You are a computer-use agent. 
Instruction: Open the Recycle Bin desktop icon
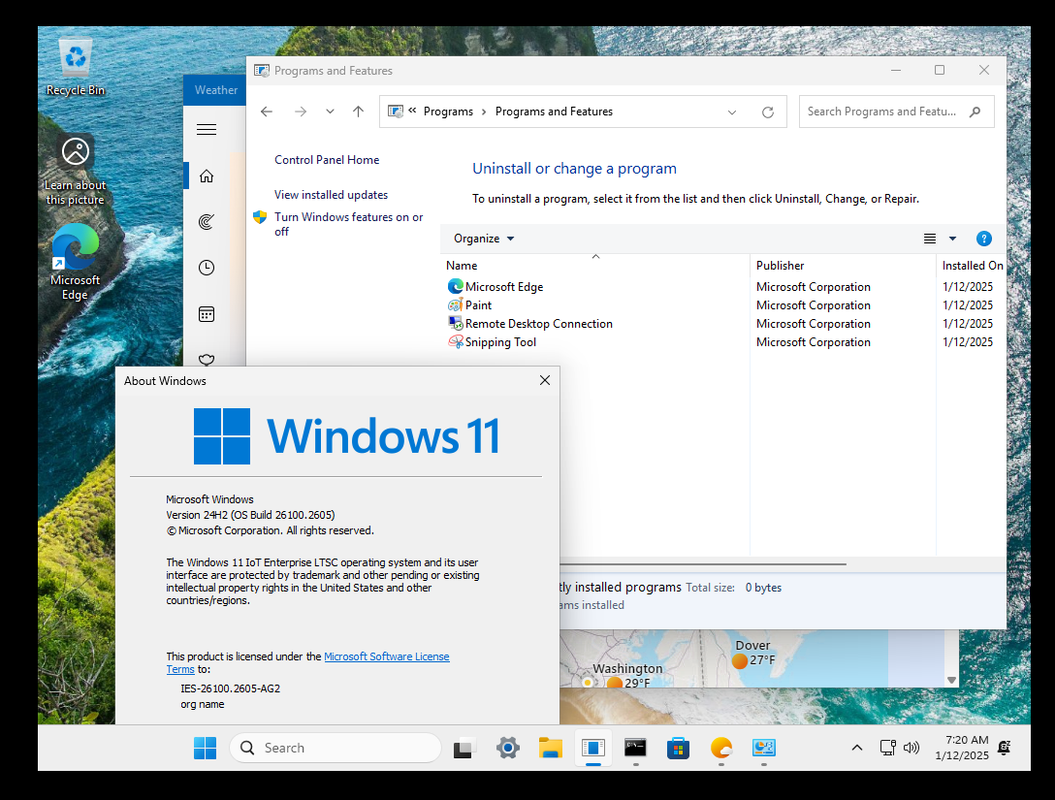75,67
